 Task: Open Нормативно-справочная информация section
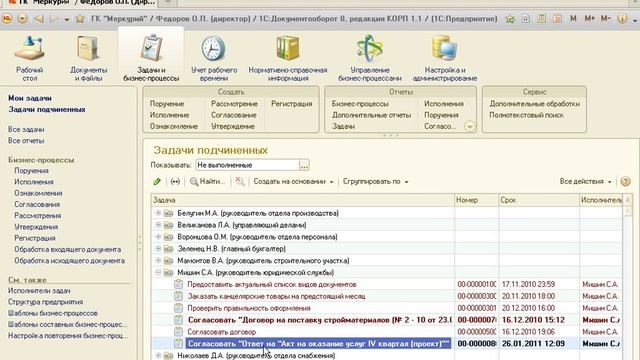tap(288, 58)
